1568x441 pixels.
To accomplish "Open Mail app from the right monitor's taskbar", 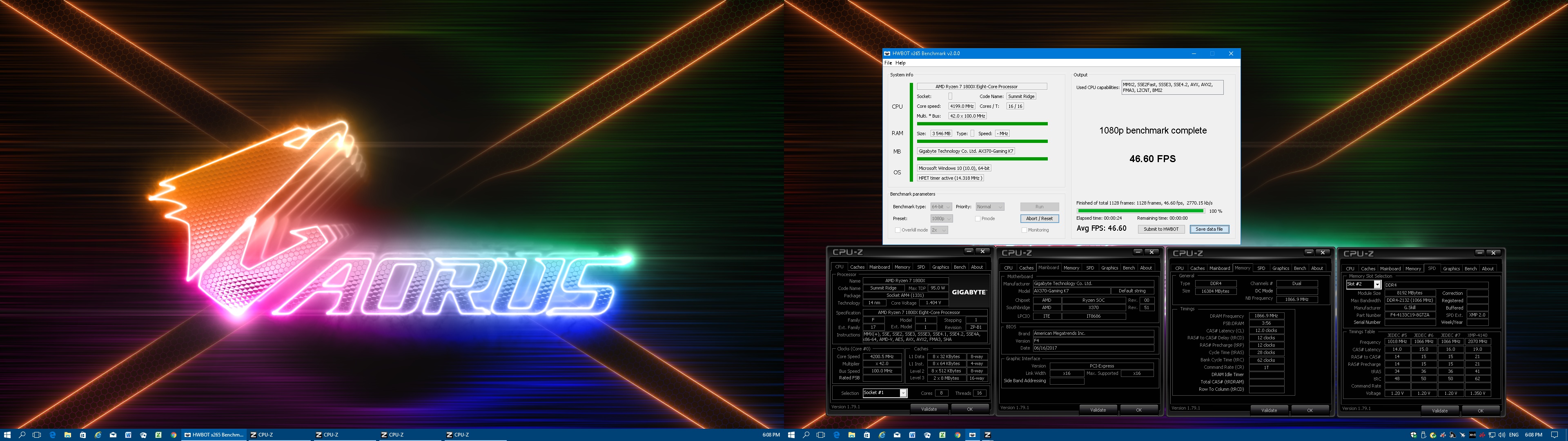I will (897, 435).
